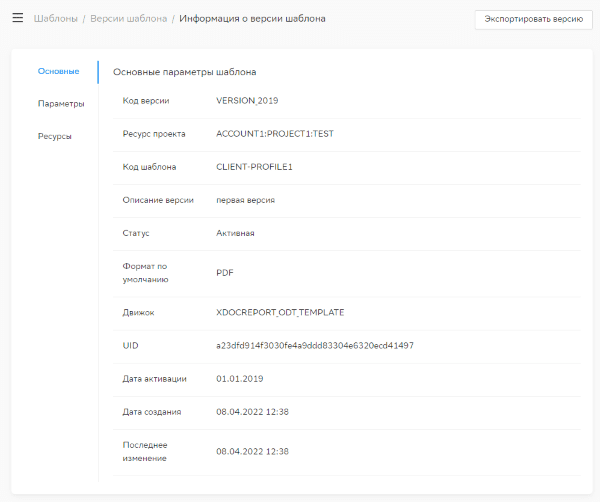
Task: Navigate to Версии шаблона breadcrumb
Action: coord(128,19)
